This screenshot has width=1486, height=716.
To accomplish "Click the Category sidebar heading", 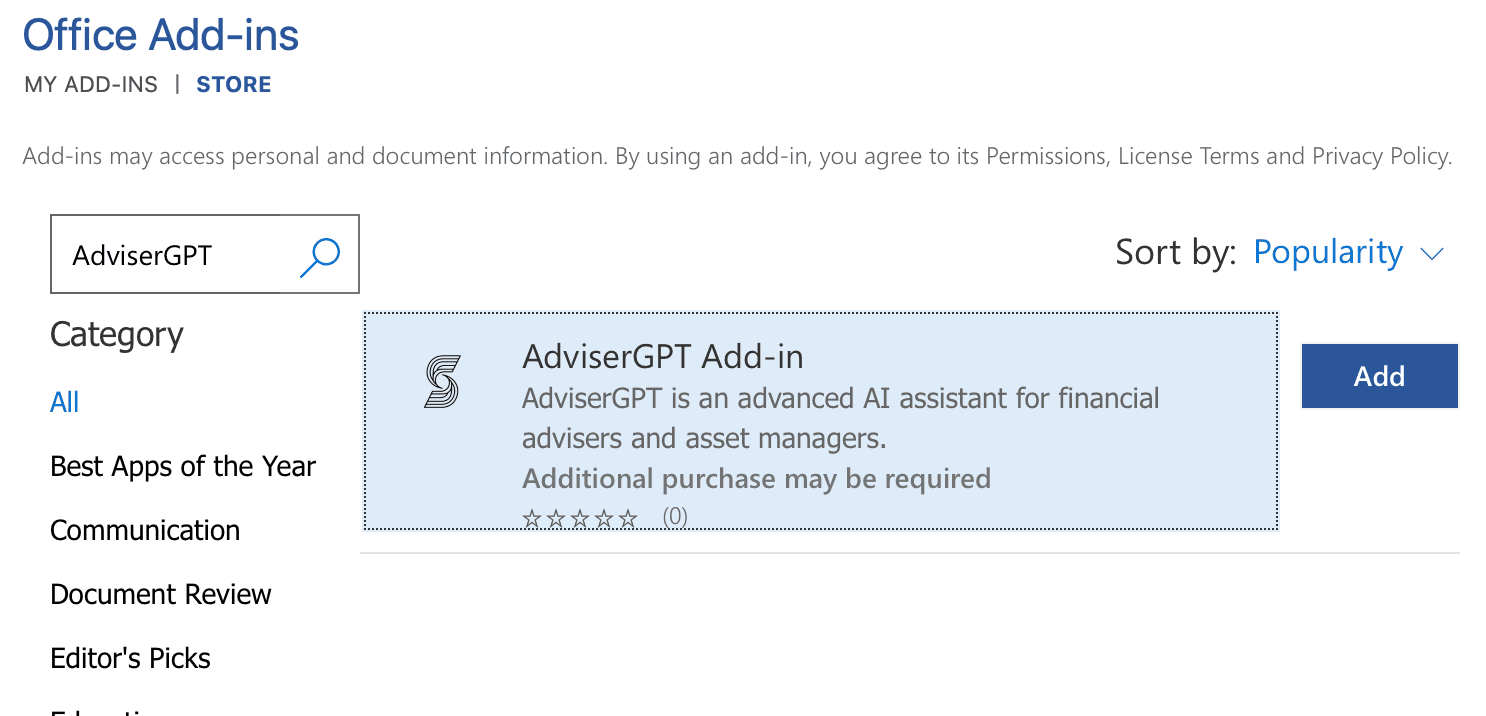I will point(117,336).
